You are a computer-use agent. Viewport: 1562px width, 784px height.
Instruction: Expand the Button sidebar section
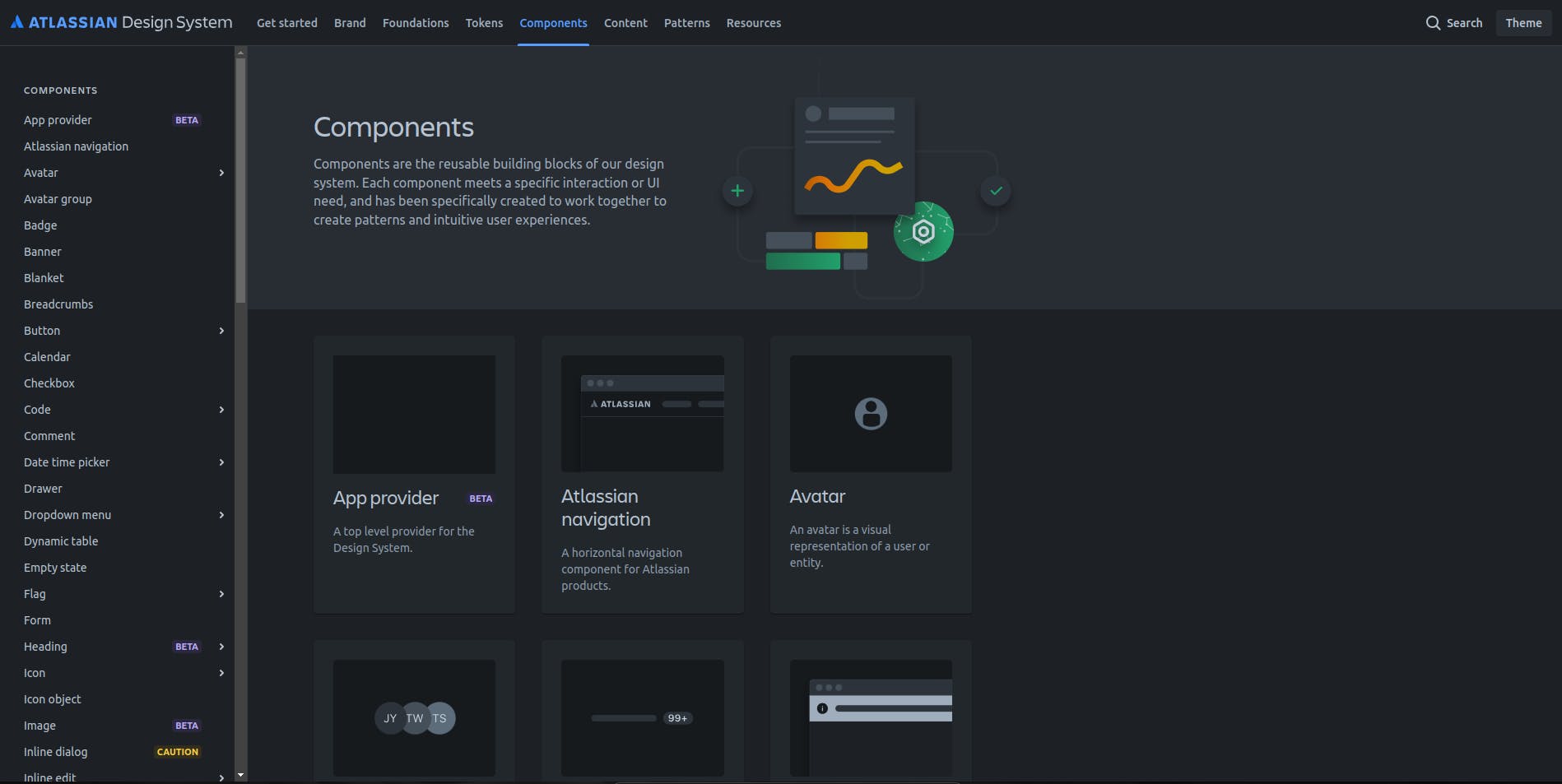221,331
